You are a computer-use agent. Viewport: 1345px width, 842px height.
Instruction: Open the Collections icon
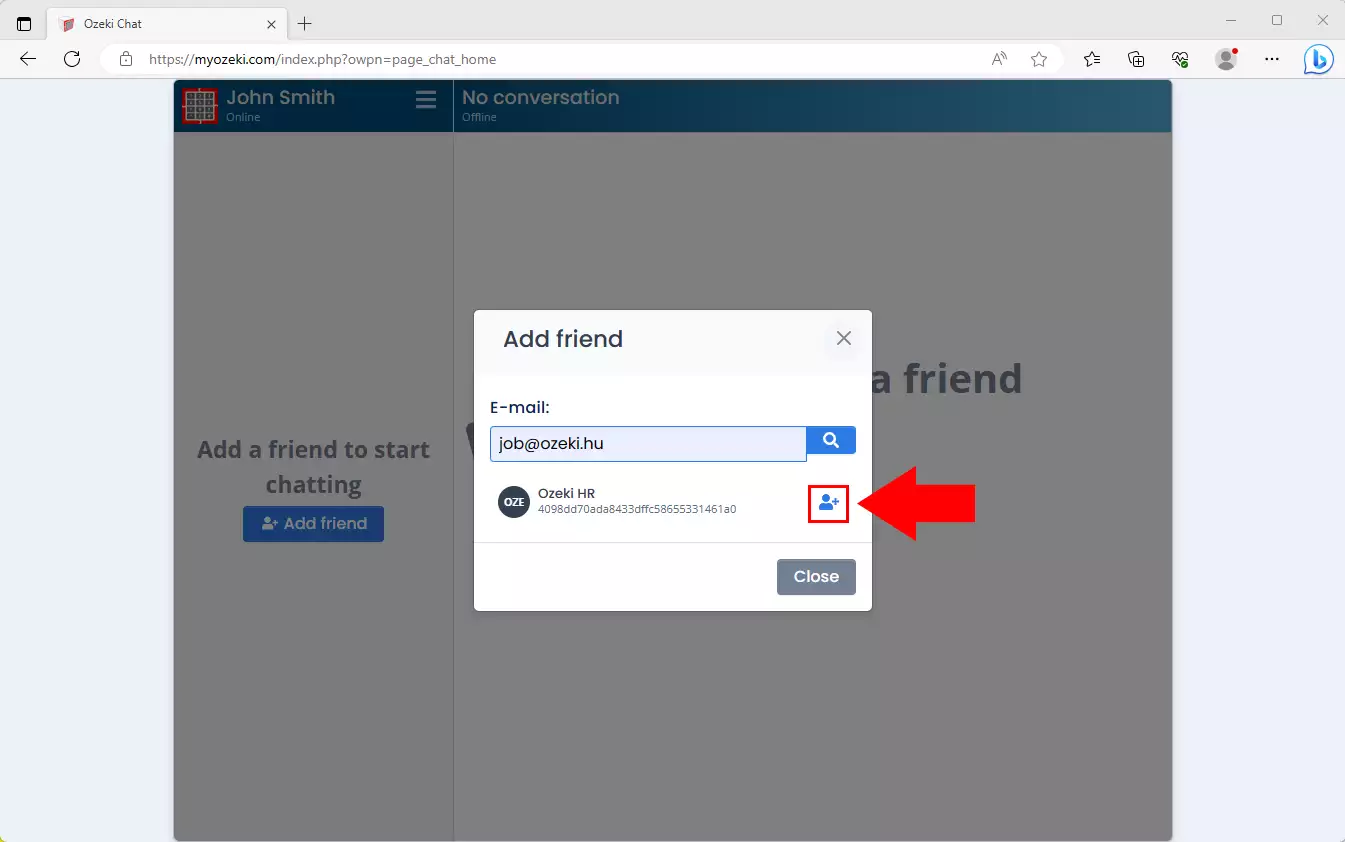[x=1136, y=59]
